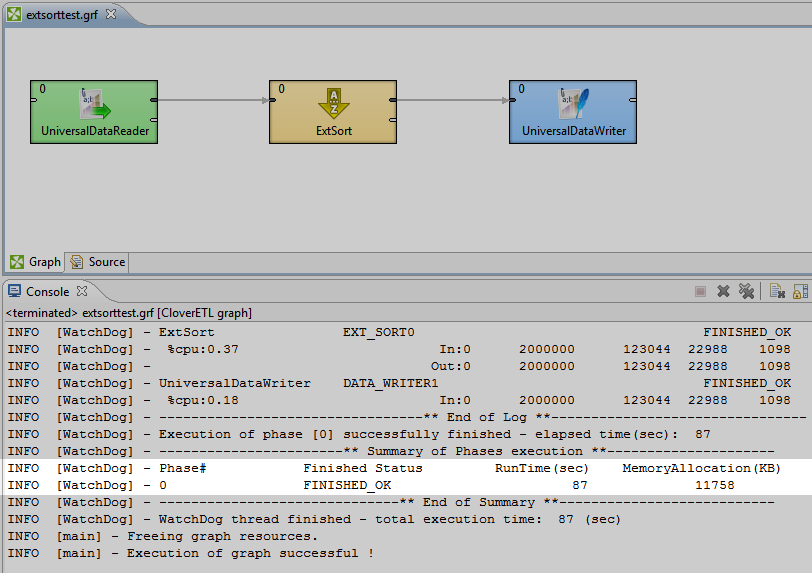The image size is (812, 573).
Task: Select the UniversalDataWriter component
Action: [573, 112]
